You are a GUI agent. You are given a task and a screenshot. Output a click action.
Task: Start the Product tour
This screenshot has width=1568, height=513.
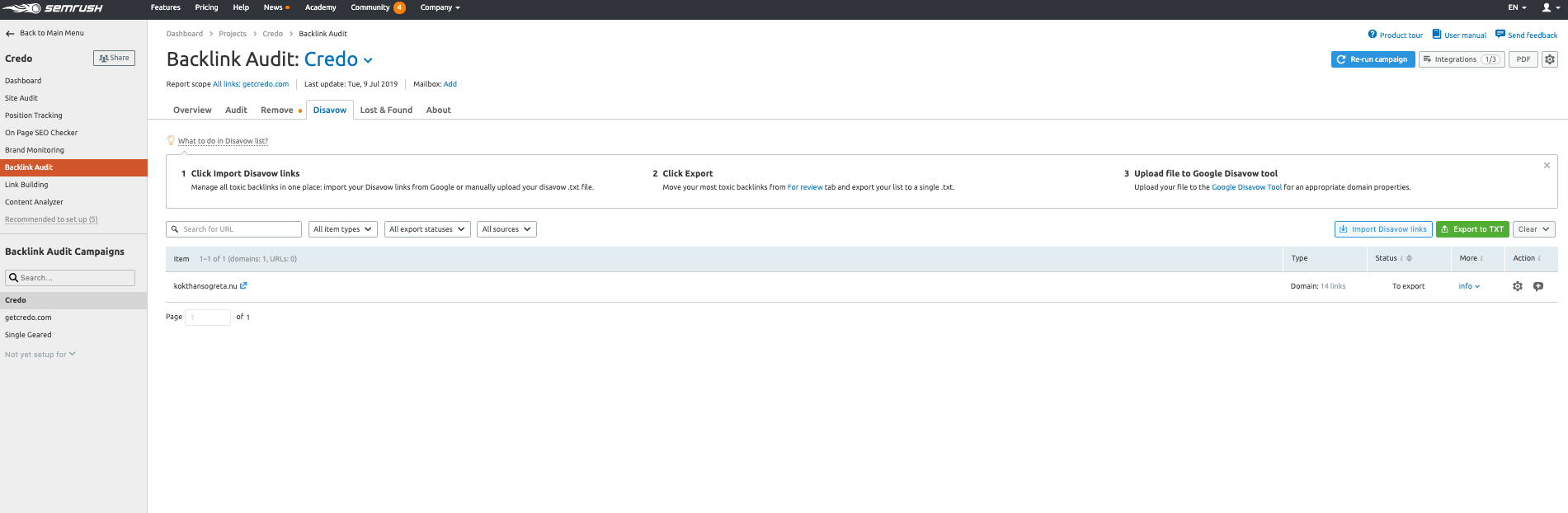(x=1395, y=35)
